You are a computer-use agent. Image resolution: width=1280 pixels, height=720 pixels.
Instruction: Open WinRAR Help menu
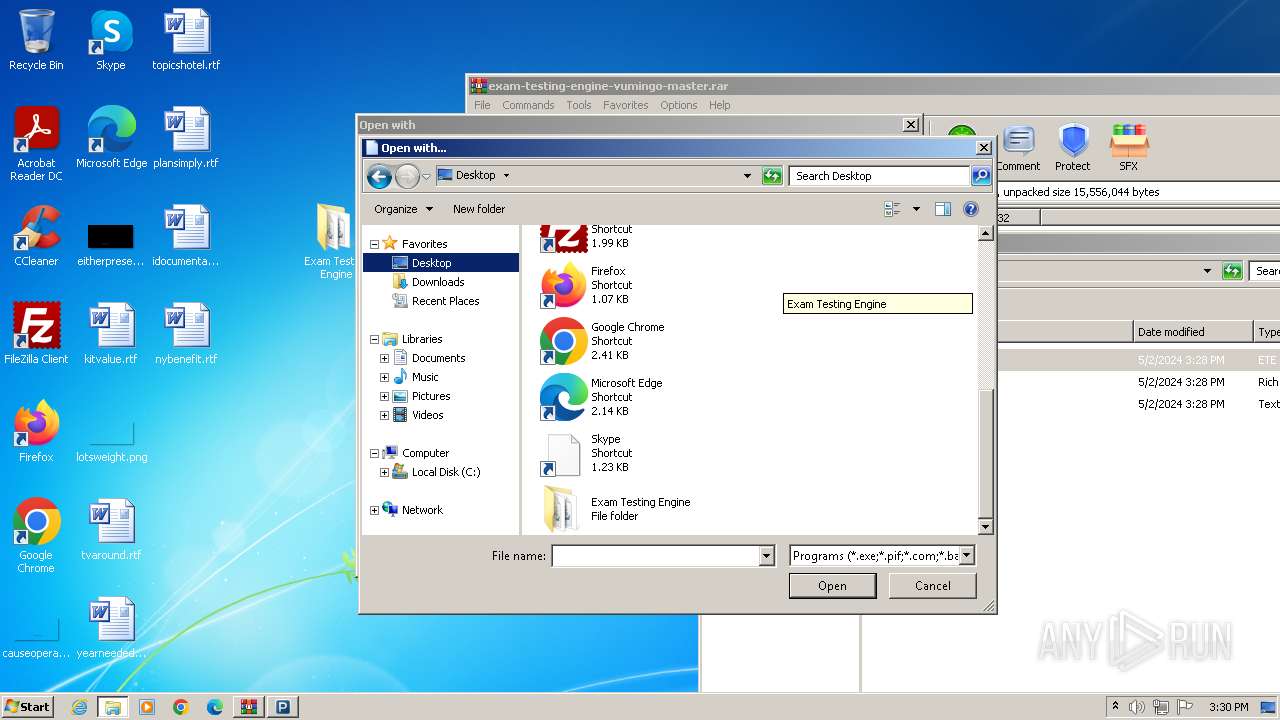tap(720, 105)
